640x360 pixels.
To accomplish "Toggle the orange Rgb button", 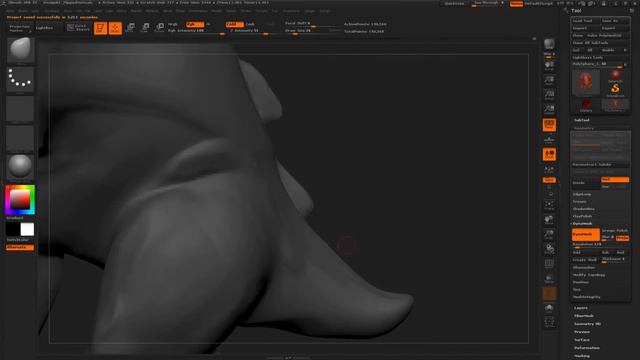I will pos(194,24).
